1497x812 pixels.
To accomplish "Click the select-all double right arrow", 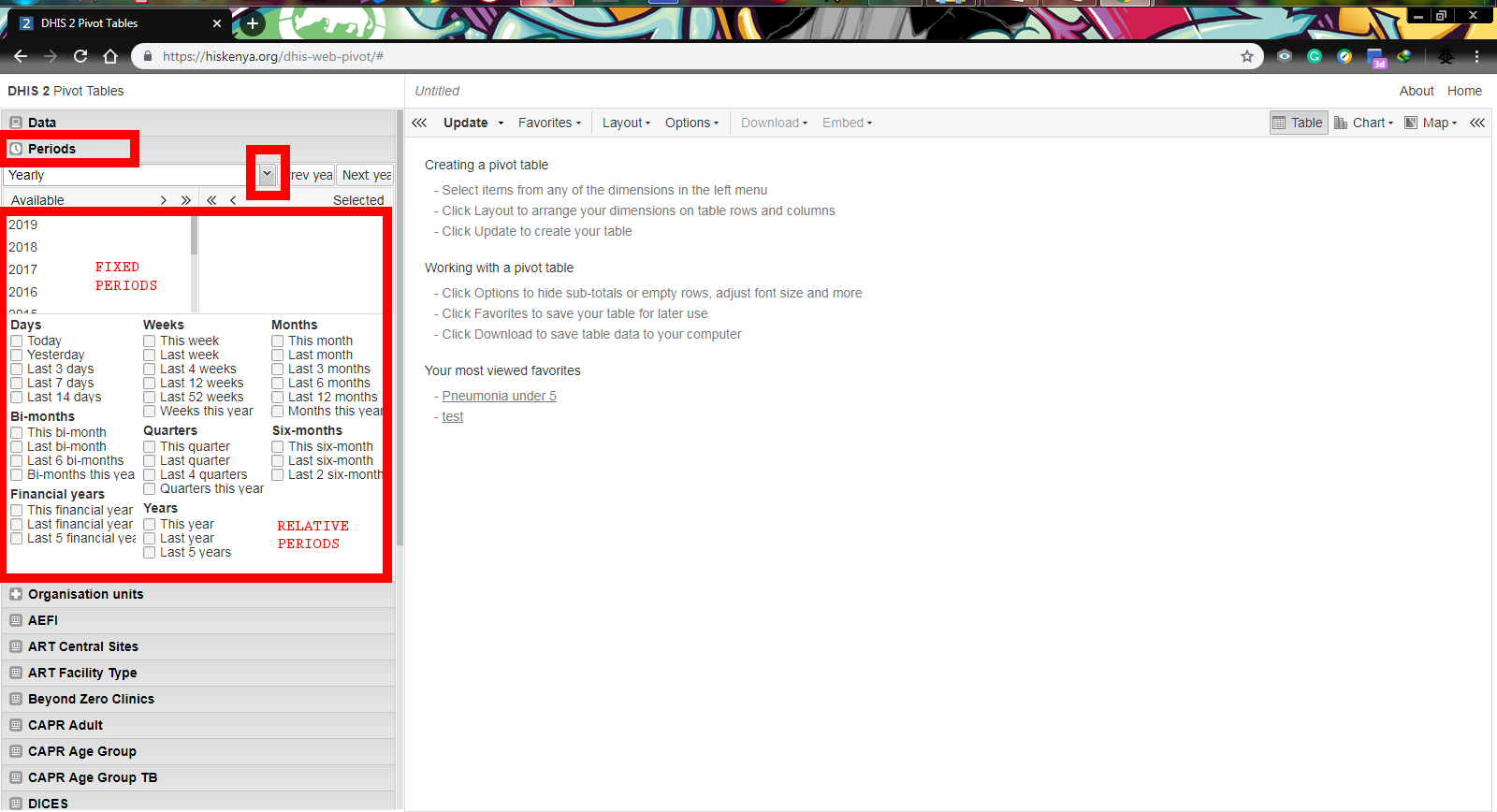I will pos(186,200).
